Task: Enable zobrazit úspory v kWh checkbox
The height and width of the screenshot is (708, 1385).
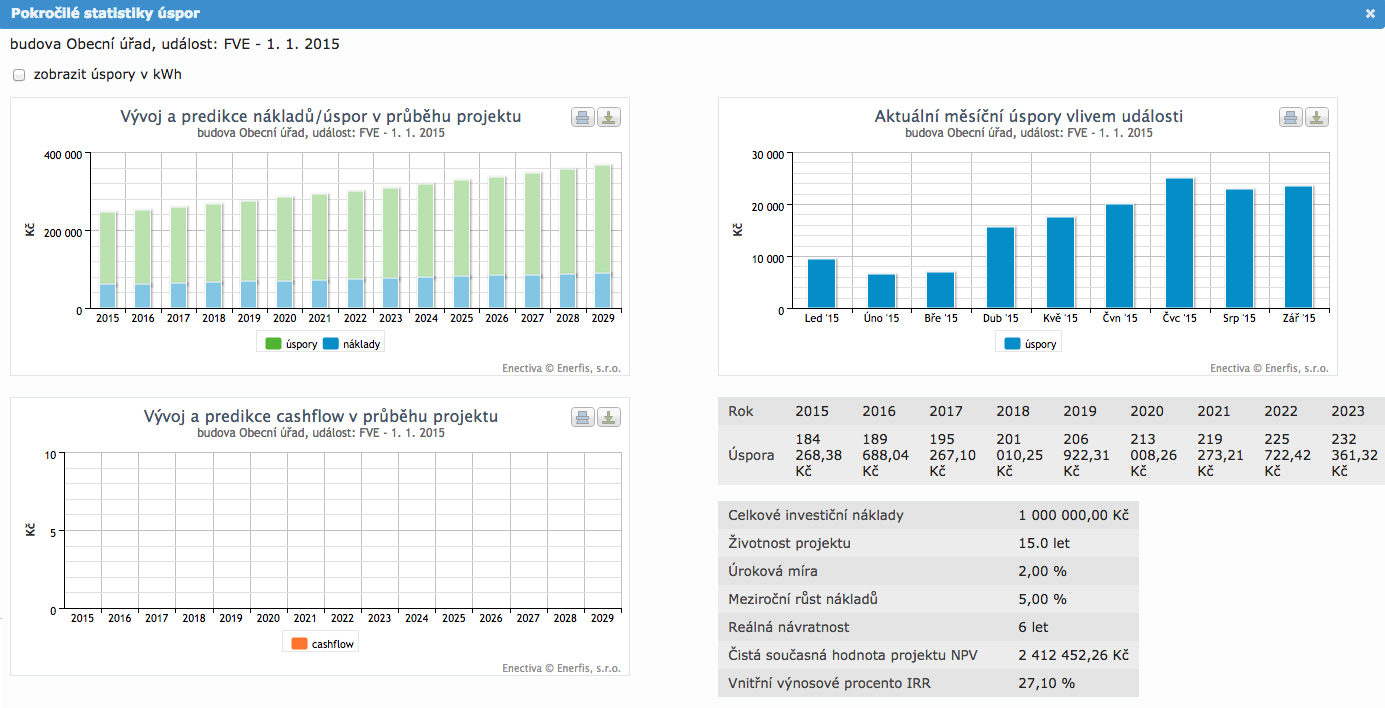Action: pos(19,75)
